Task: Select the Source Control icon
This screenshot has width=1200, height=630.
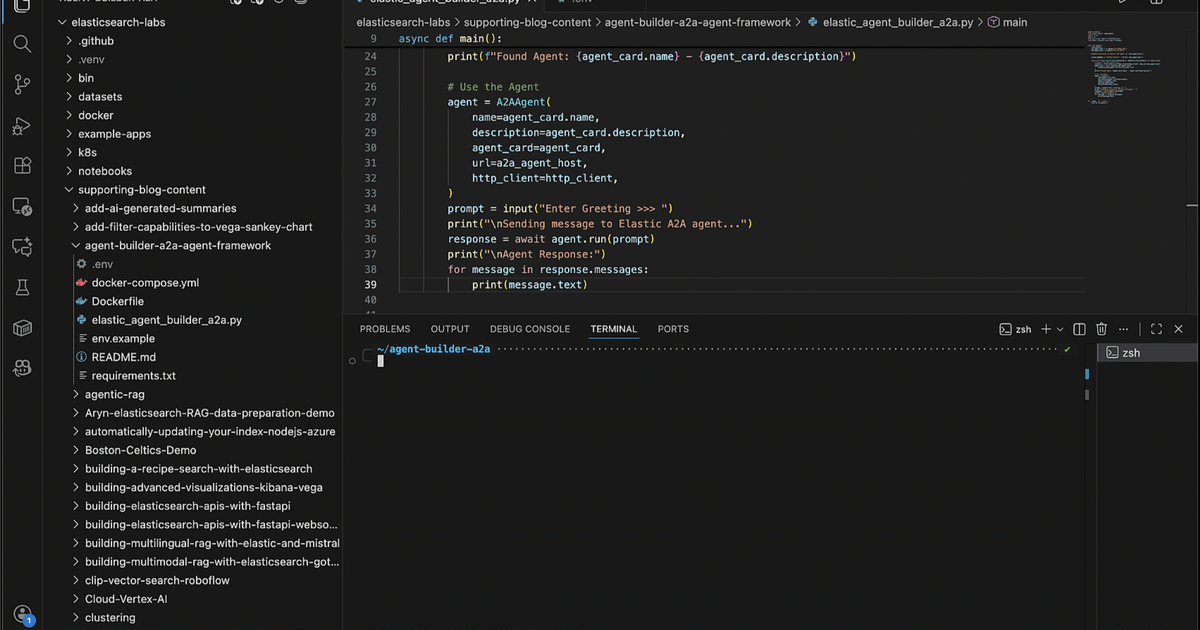Action: (21, 84)
